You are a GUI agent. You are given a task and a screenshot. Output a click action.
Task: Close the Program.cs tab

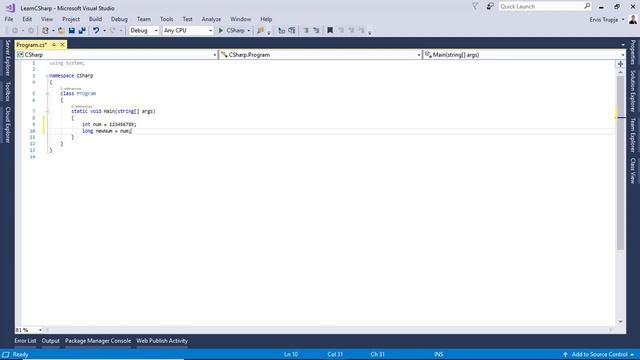(x=62, y=45)
